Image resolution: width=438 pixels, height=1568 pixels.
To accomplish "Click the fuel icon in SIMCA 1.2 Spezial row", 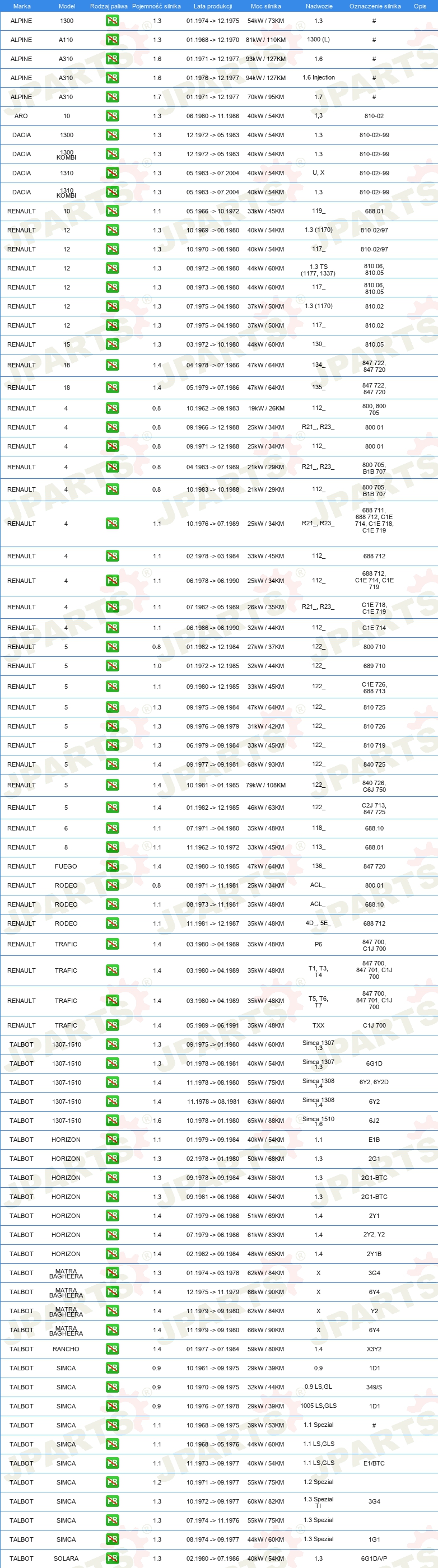I will 112,1483.
